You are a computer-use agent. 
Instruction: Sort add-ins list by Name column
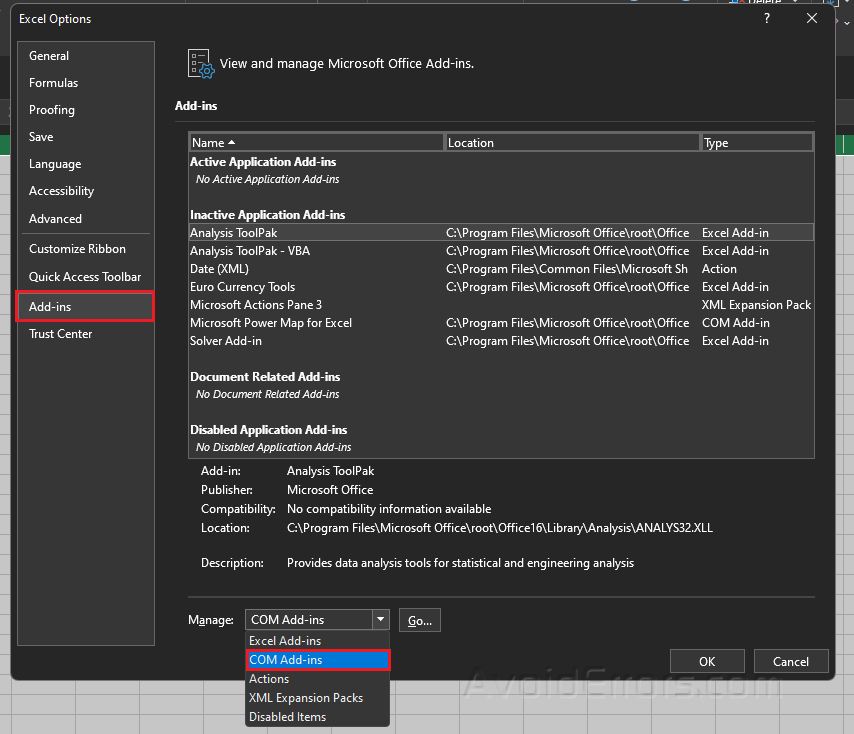pyautogui.click(x=316, y=143)
